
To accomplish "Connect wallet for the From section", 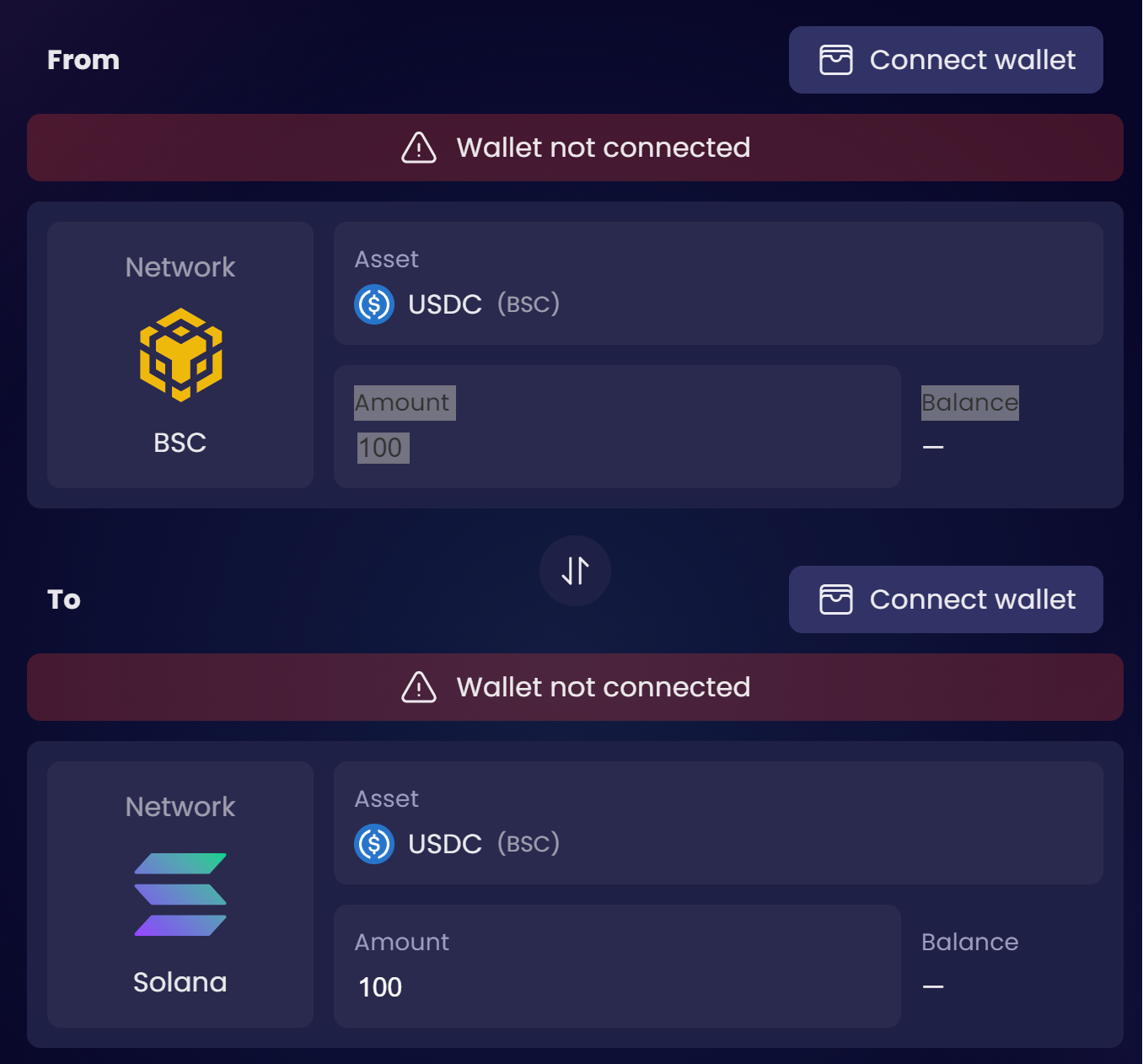I will pos(945,59).
